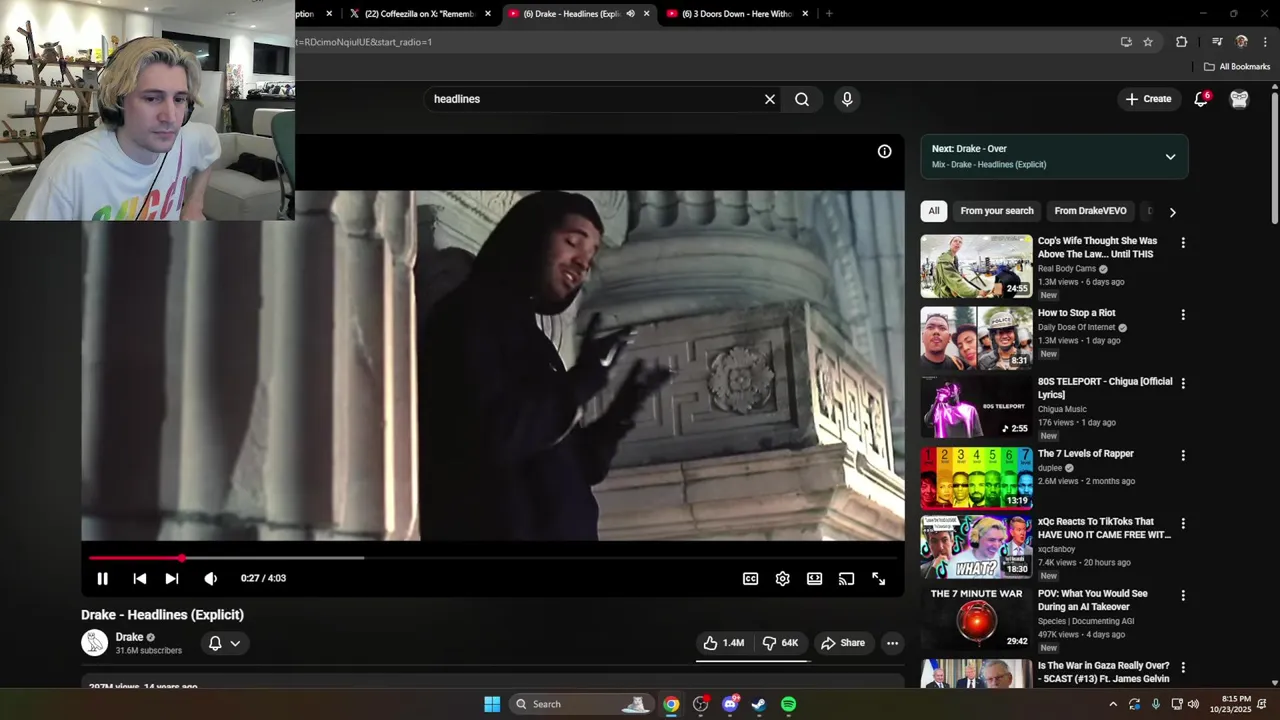Open the video info card icon
The image size is (1280, 720).
point(884,151)
